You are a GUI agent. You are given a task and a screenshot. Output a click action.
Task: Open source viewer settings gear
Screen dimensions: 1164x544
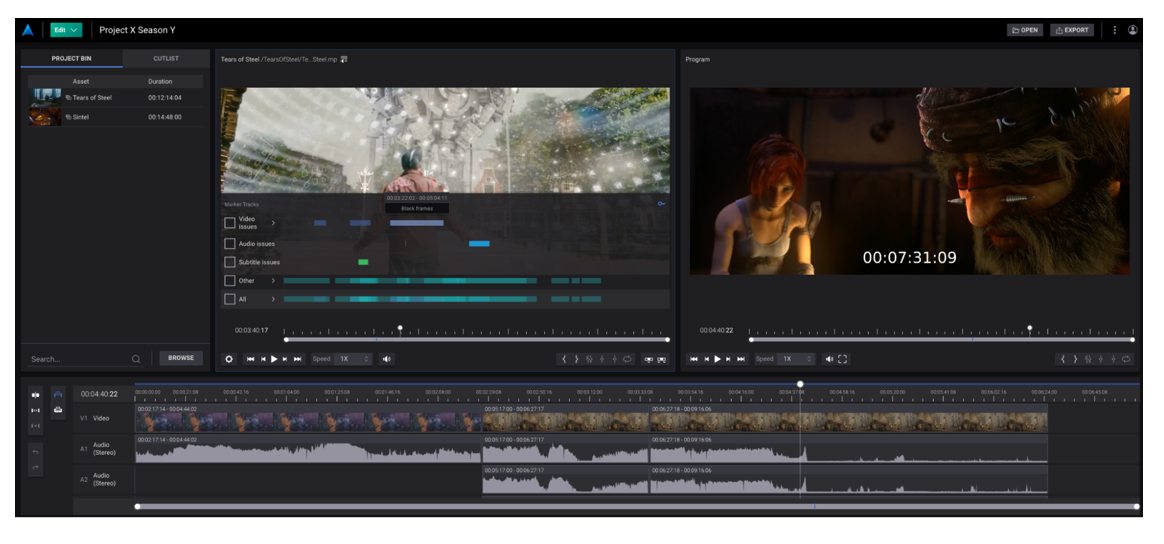[x=229, y=359]
